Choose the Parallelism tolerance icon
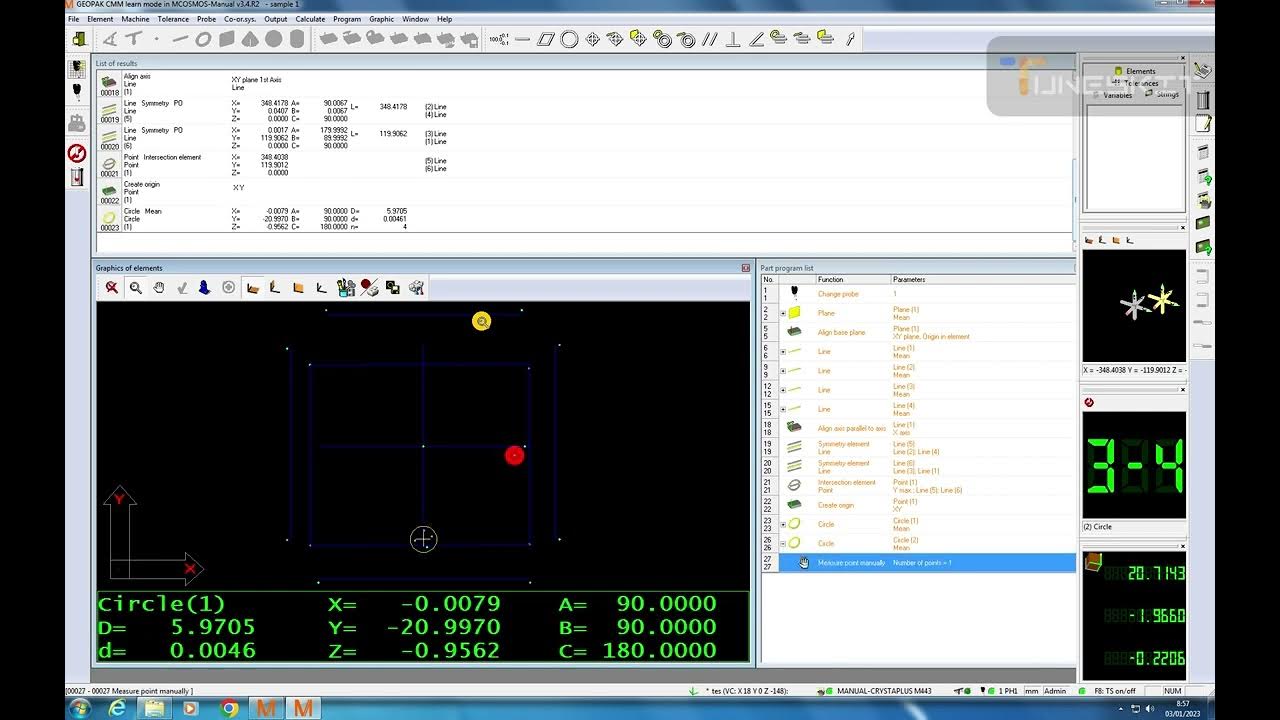This screenshot has width=1280, height=720. click(710, 39)
